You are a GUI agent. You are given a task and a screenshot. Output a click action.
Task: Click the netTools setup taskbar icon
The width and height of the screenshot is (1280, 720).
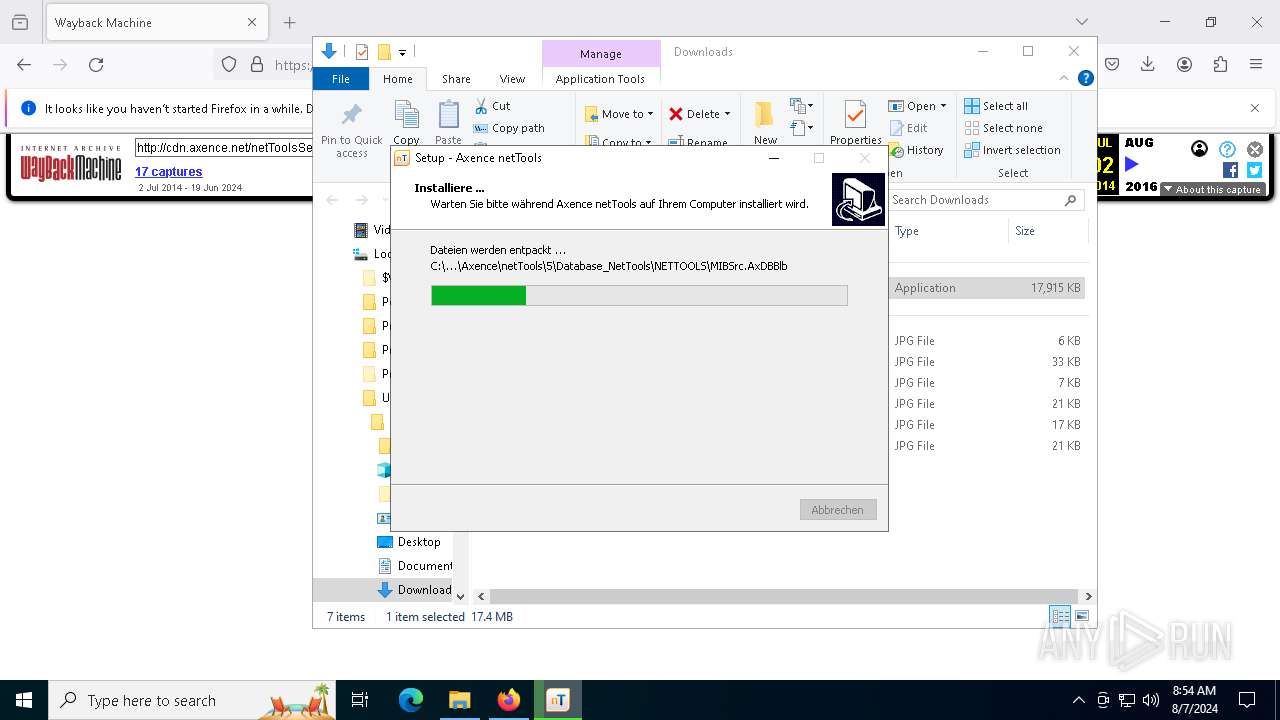point(558,700)
